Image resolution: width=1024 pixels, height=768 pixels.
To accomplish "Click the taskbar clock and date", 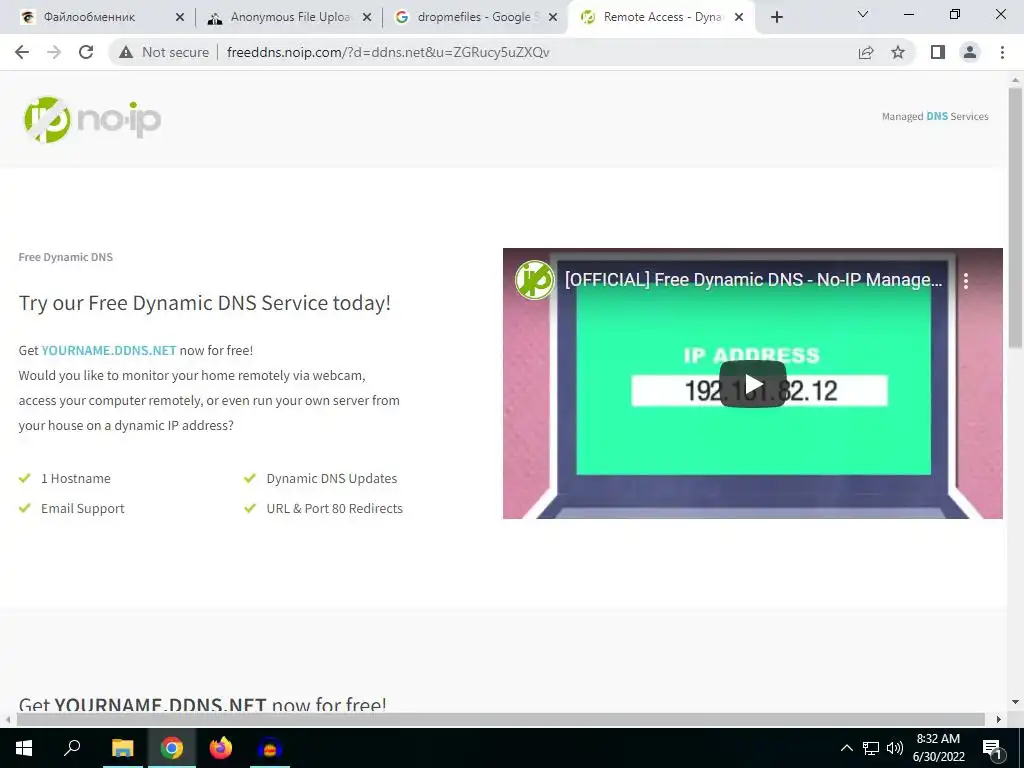I will coord(938,748).
